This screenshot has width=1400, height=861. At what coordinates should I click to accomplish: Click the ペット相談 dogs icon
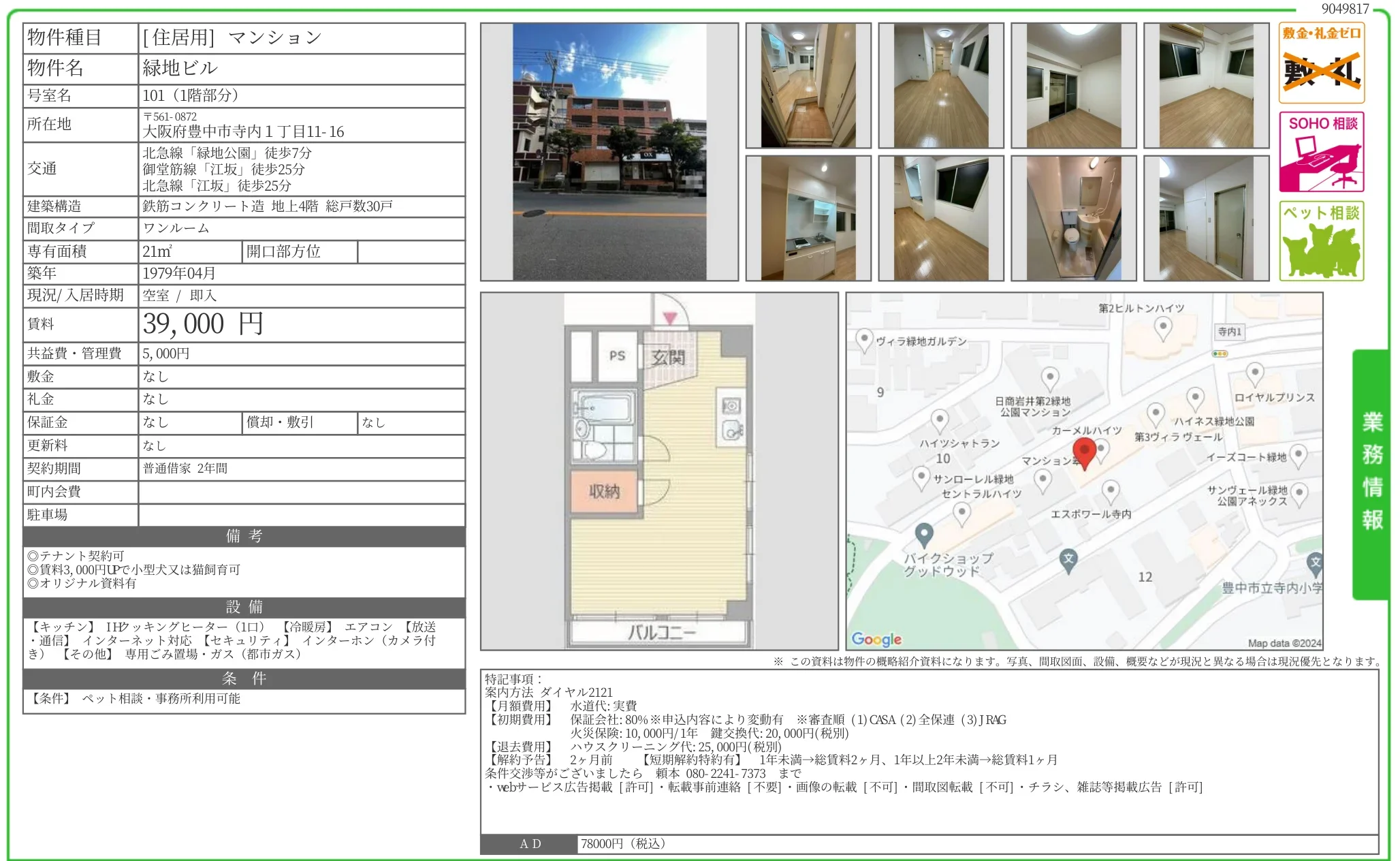[x=1321, y=241]
